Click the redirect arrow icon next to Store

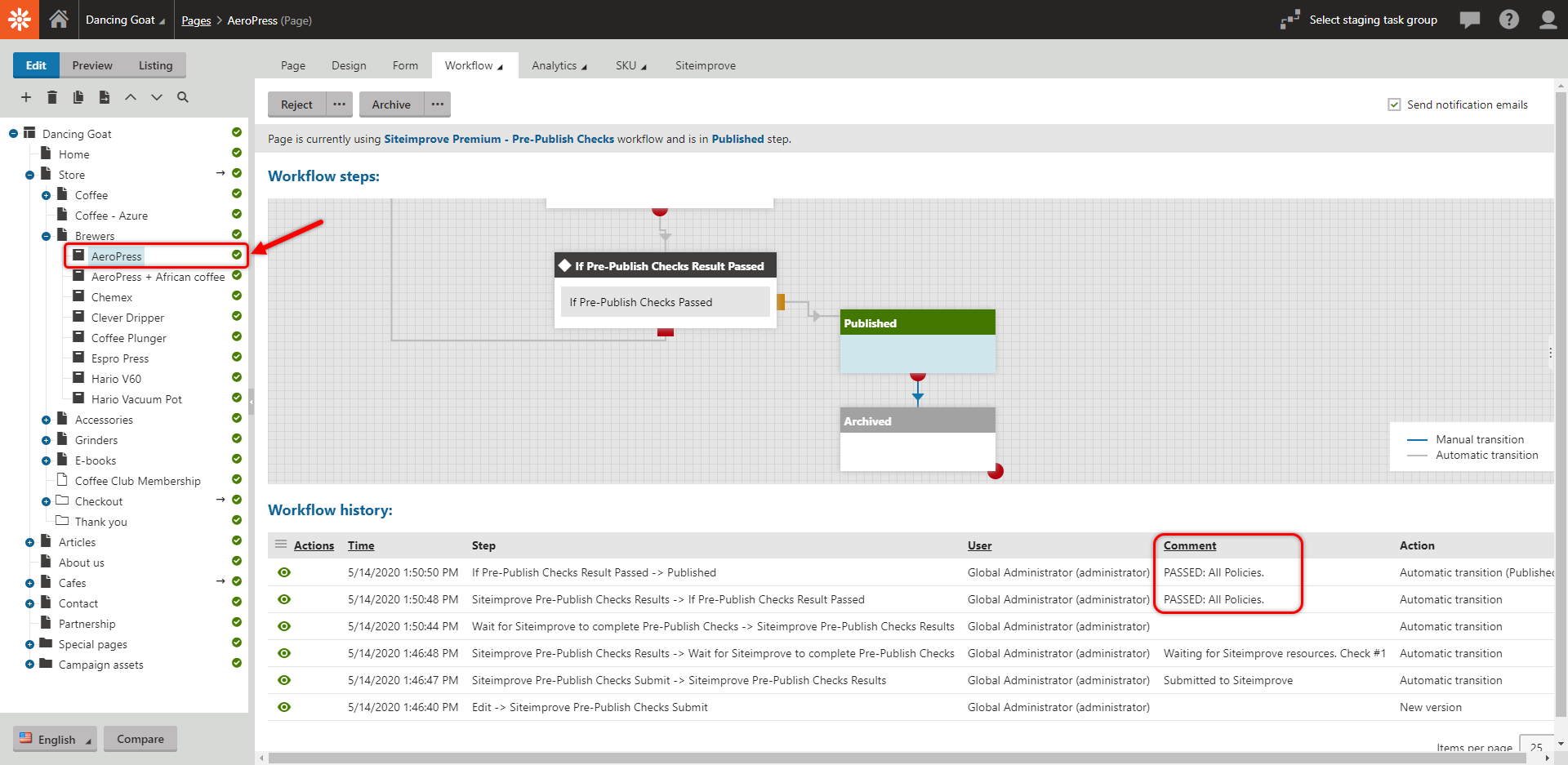(x=220, y=173)
